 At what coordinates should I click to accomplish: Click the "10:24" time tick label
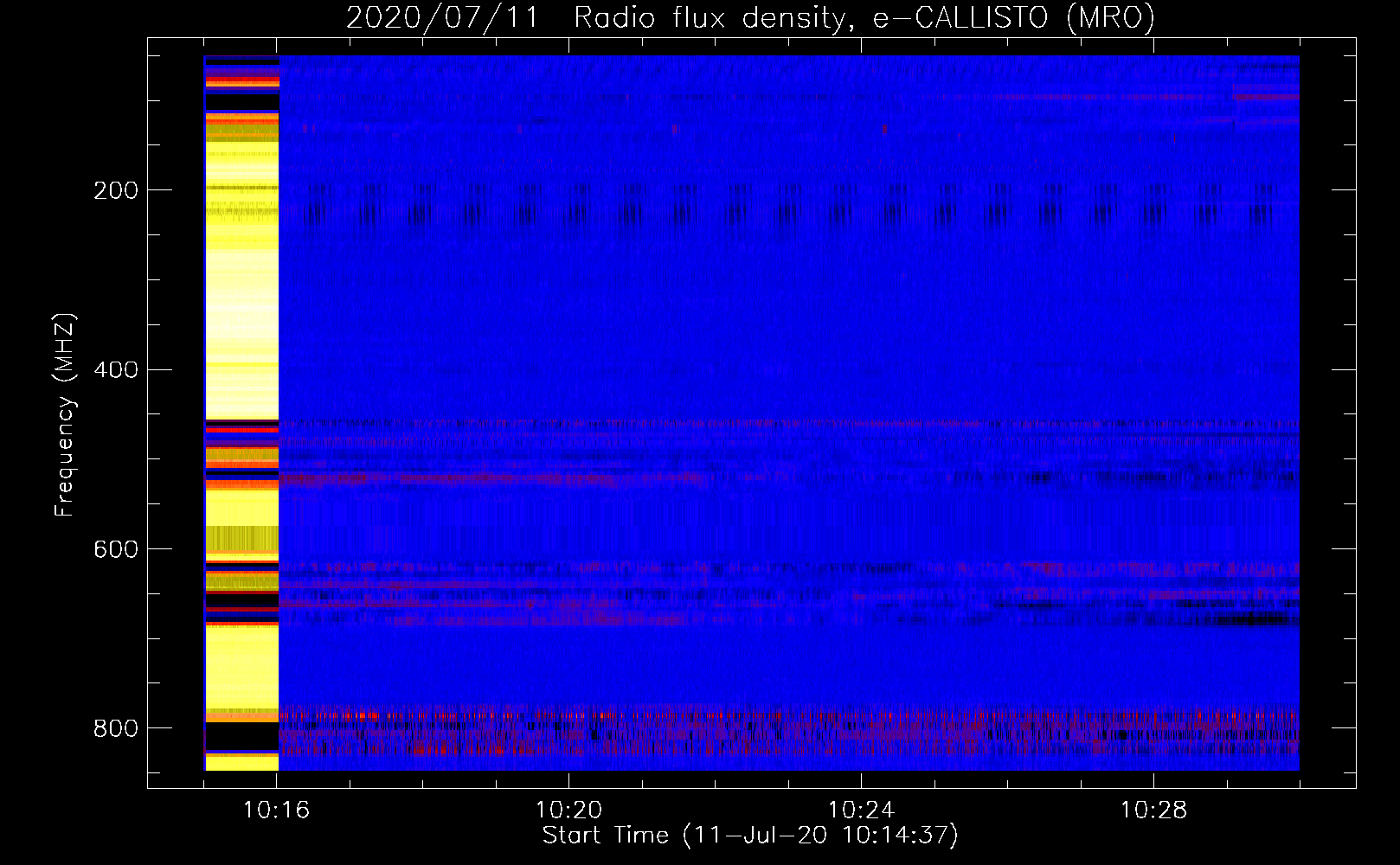click(861, 811)
